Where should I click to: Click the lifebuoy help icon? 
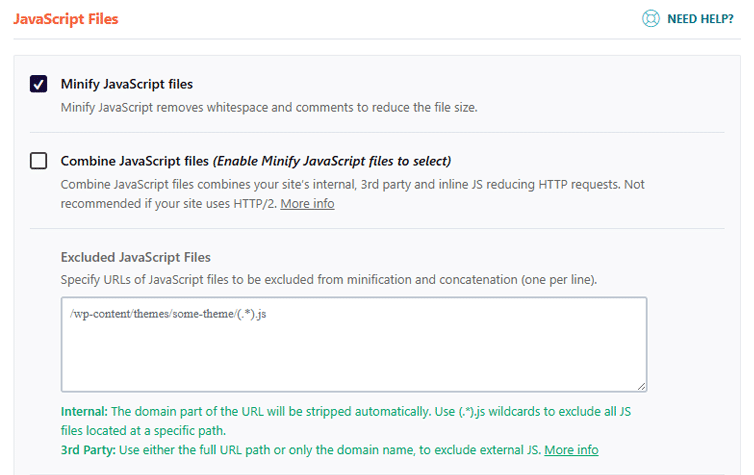coord(651,19)
